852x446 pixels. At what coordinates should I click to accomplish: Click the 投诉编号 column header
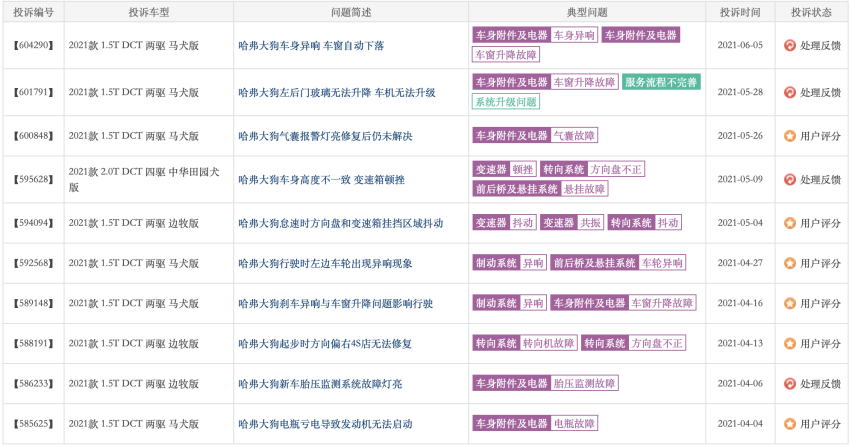pos(34,12)
